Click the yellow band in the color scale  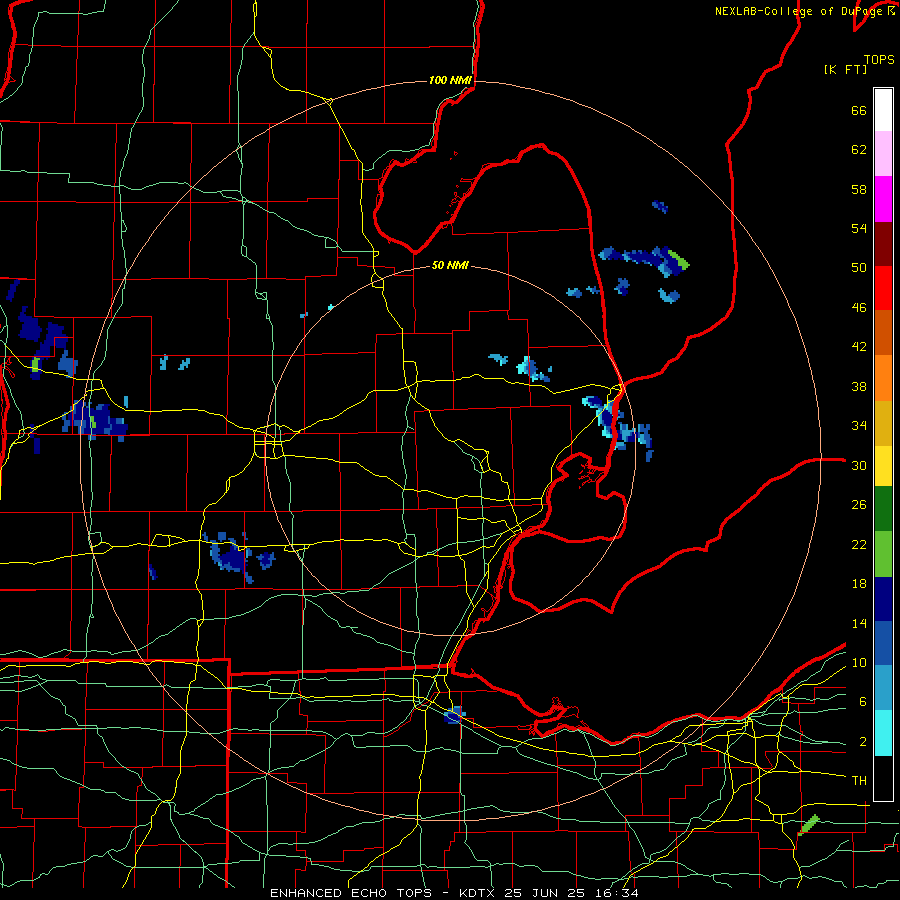pyautogui.click(x=883, y=466)
